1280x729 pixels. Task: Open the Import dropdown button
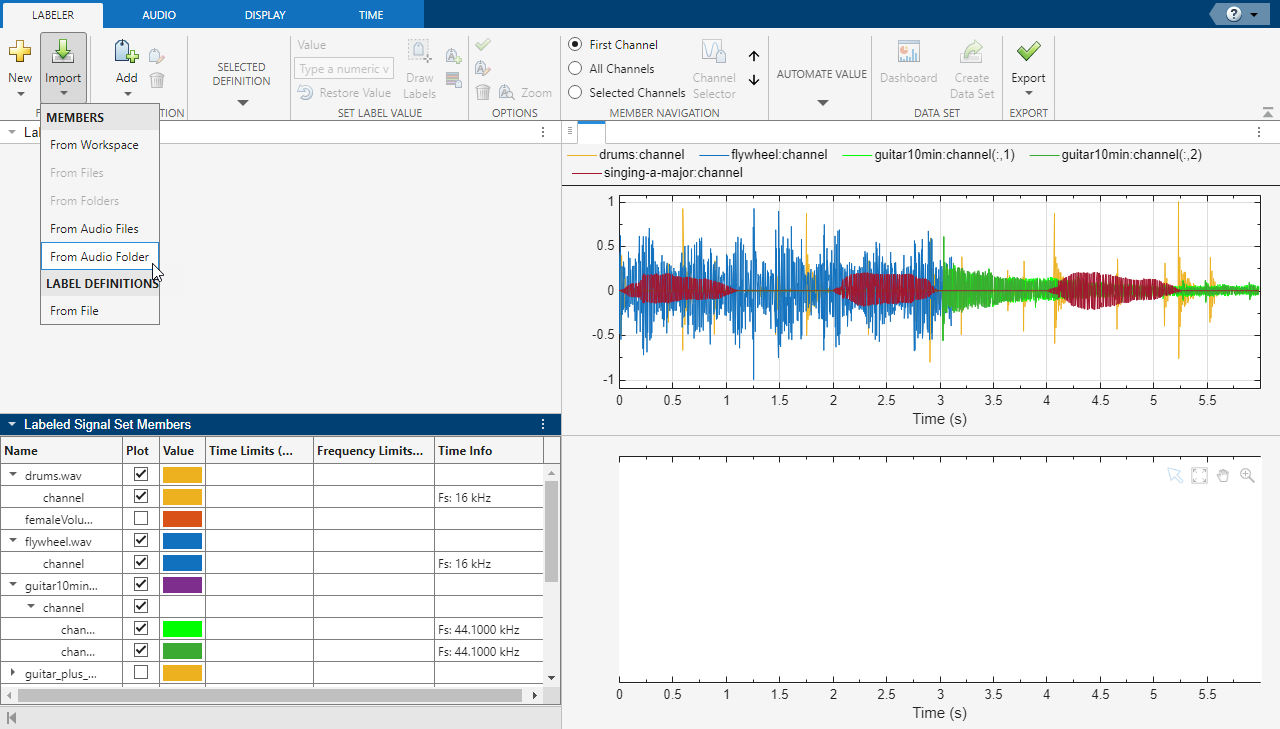[63, 68]
